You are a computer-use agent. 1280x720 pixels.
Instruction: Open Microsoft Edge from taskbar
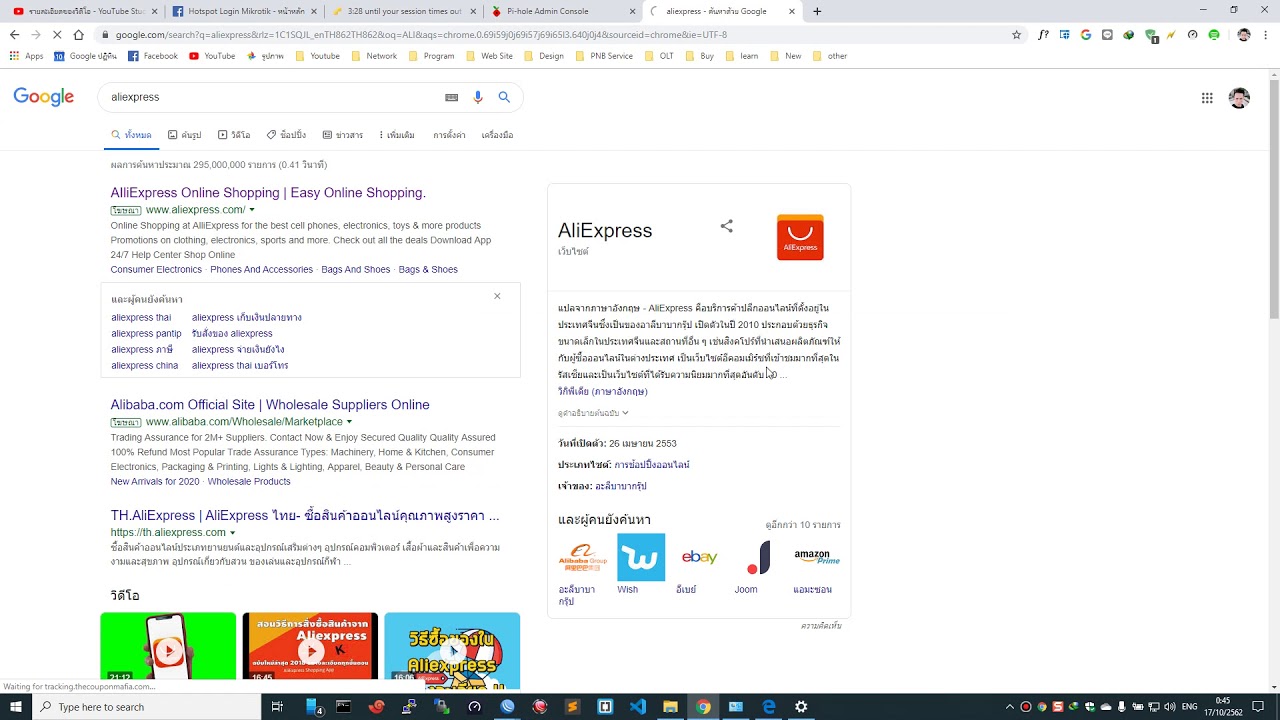[769, 707]
